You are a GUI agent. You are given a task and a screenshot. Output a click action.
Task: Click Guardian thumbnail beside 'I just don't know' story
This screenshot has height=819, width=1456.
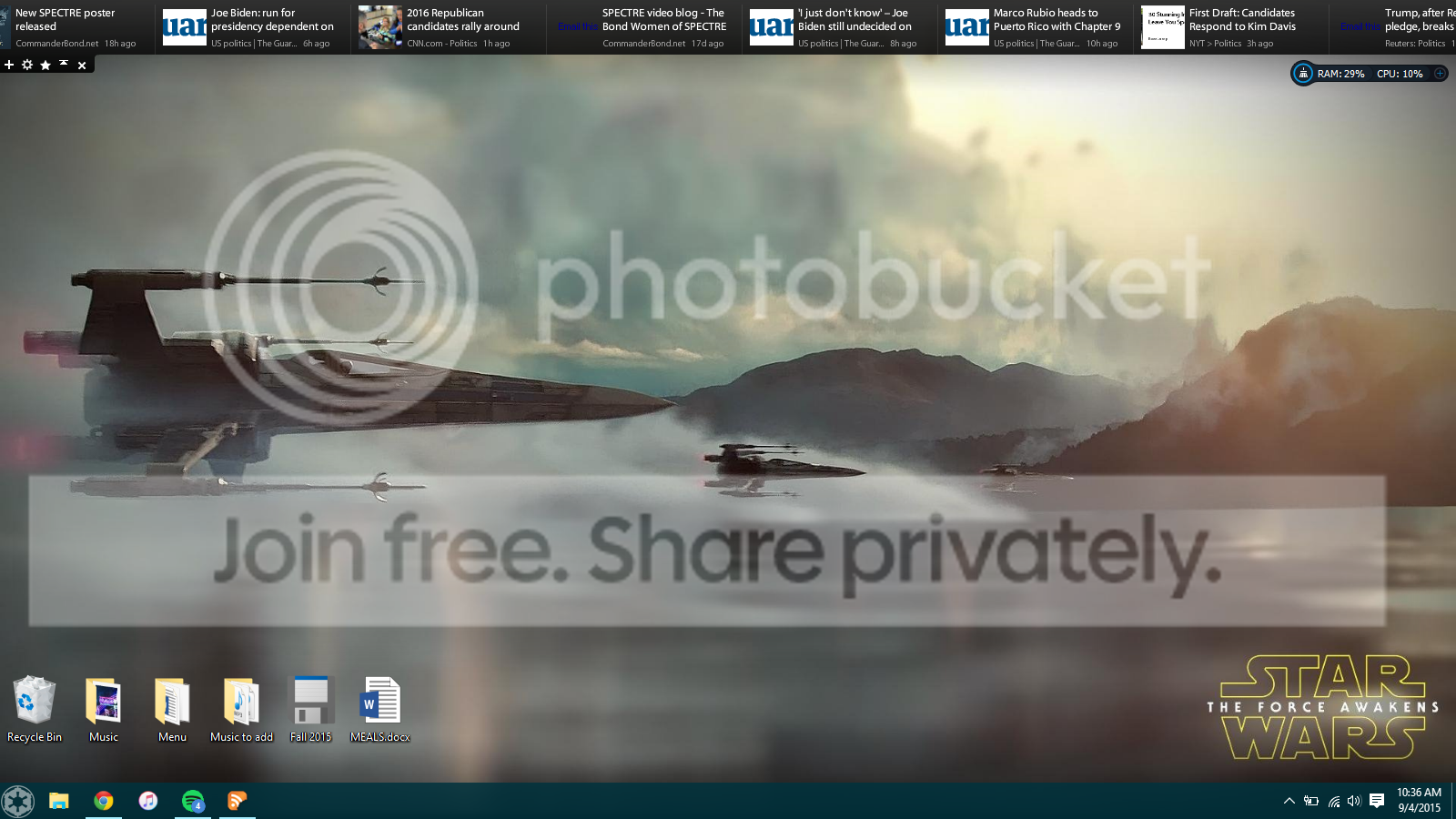coord(772,26)
